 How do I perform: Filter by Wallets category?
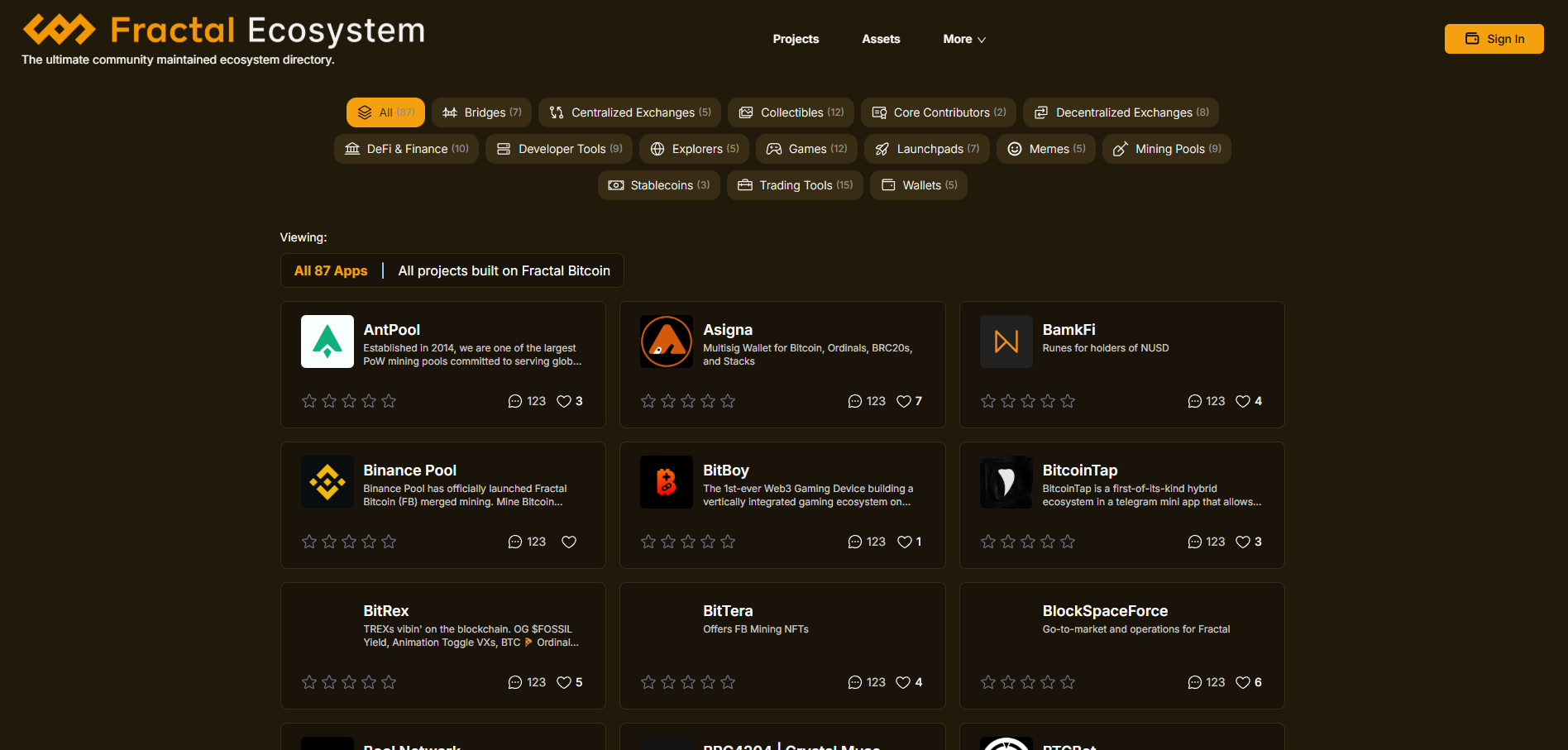(919, 185)
